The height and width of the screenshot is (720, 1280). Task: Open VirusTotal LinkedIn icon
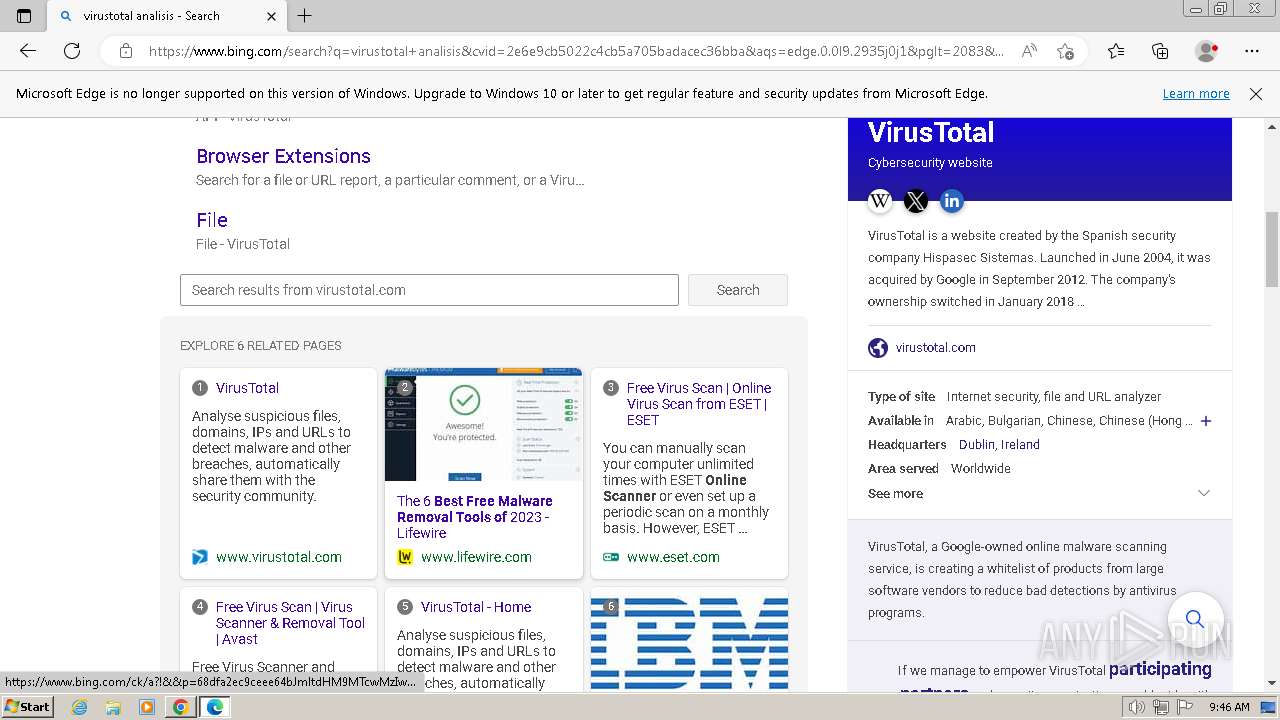952,201
